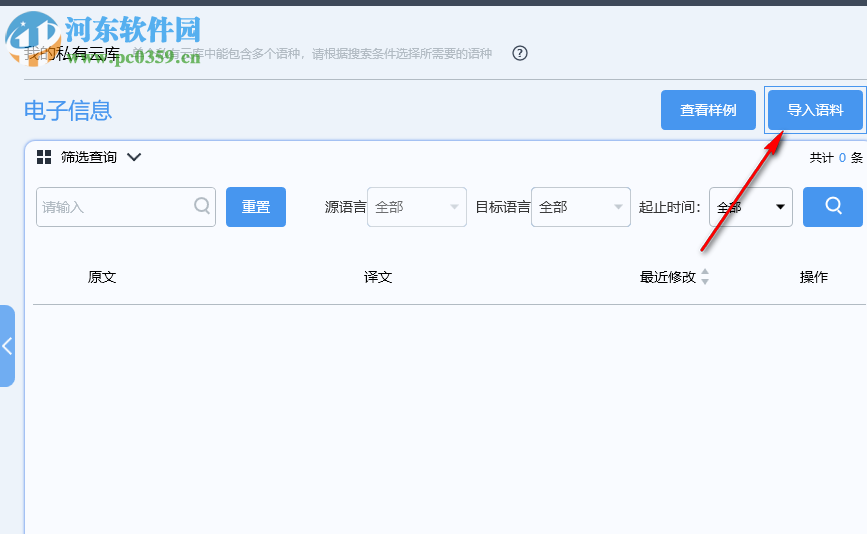Image resolution: width=867 pixels, height=534 pixels.
Task: Focus the 请输入 search field
Action: (x=126, y=207)
